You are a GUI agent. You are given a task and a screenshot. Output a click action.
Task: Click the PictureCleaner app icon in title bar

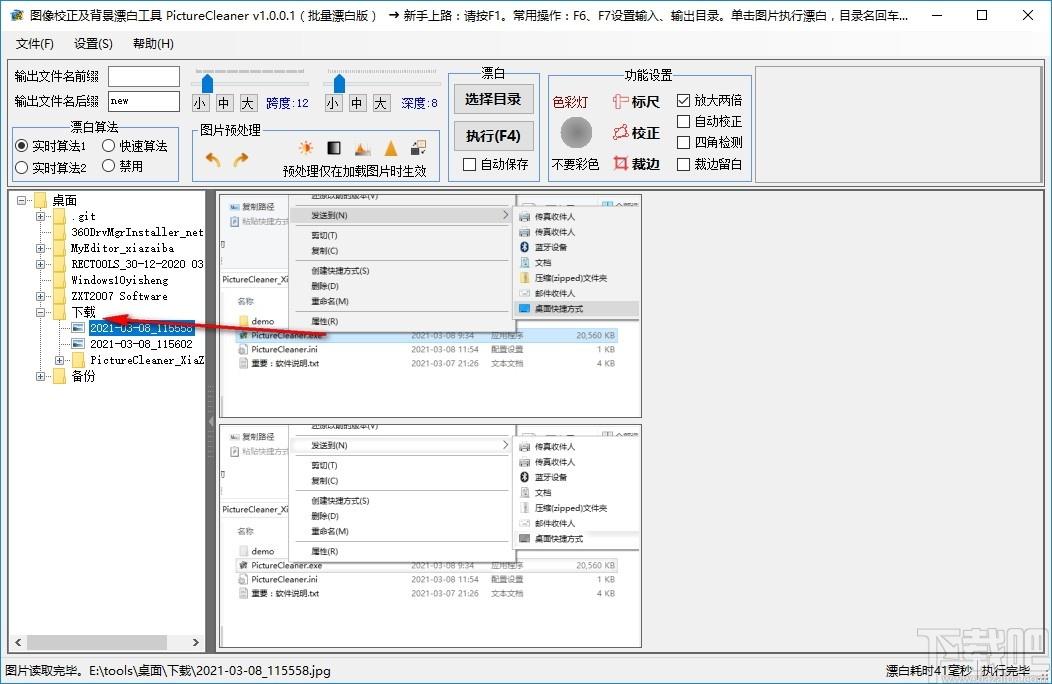point(16,15)
